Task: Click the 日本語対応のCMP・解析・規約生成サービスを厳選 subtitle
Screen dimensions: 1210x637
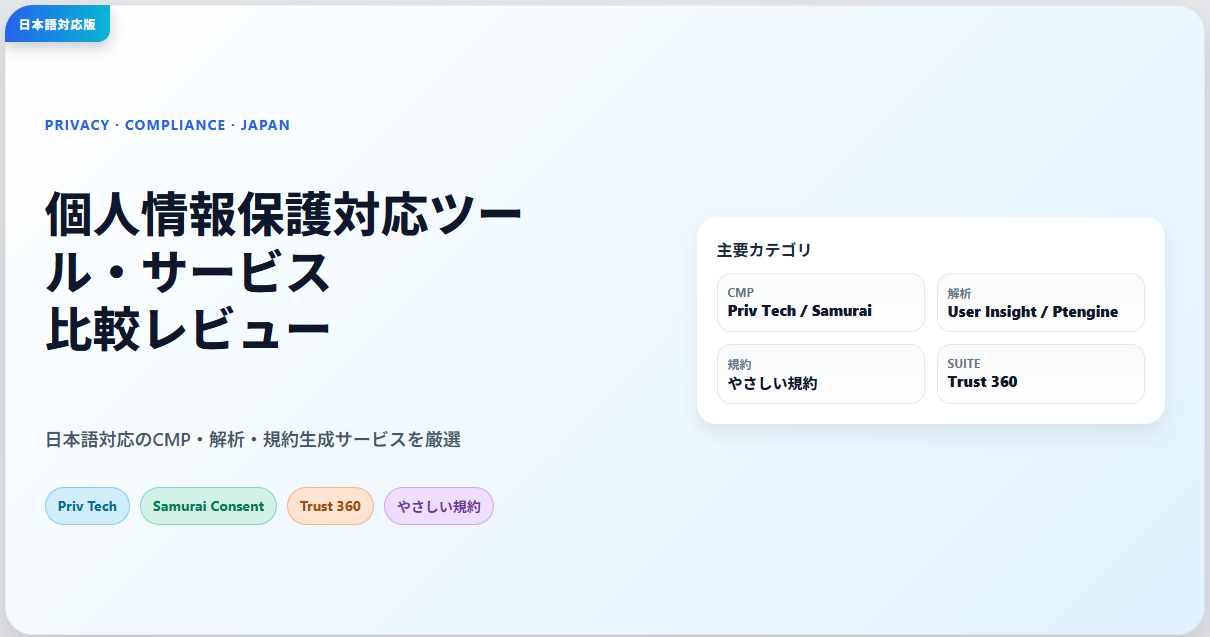Action: [x=253, y=439]
